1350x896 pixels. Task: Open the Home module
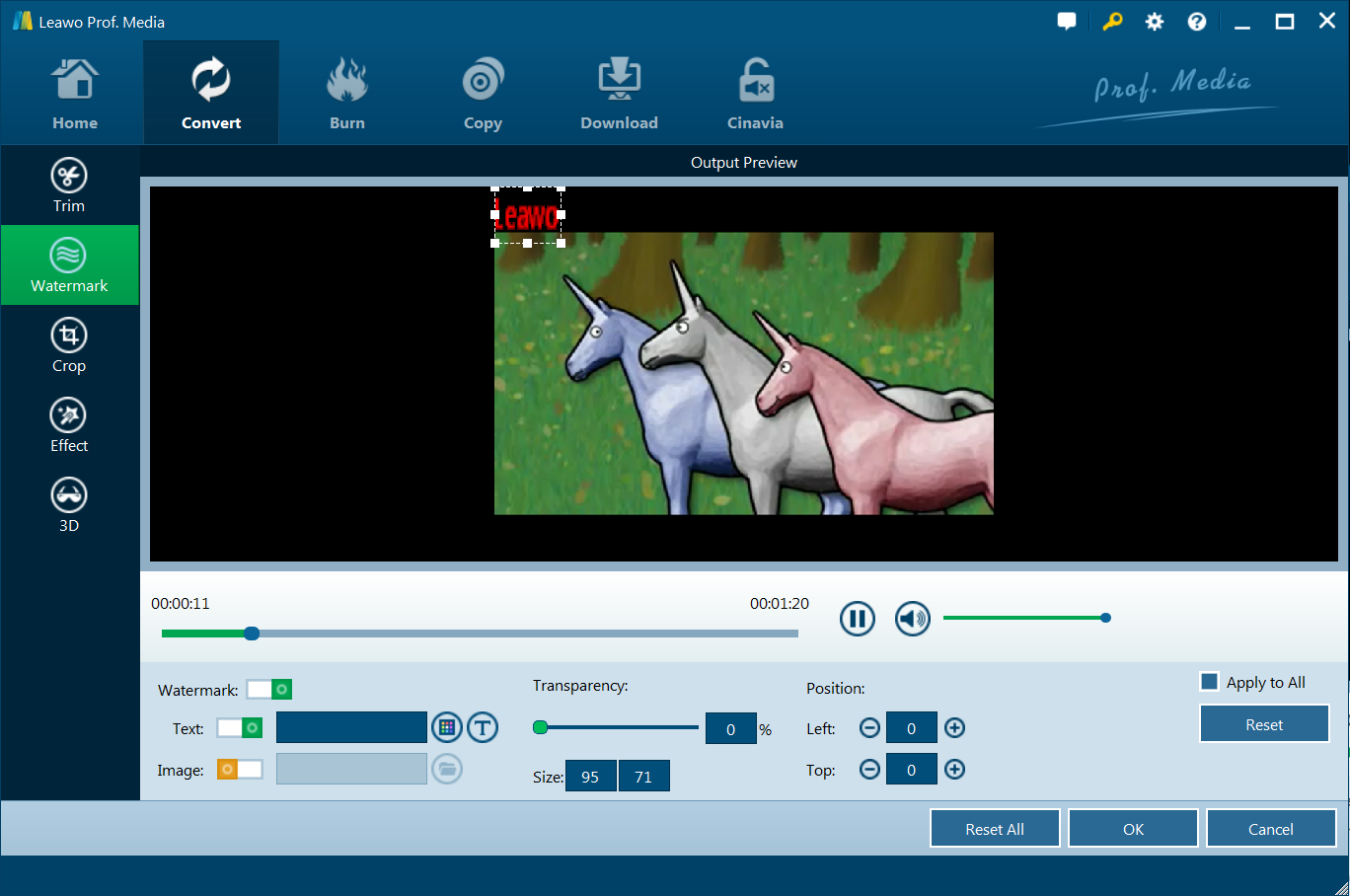click(x=75, y=94)
